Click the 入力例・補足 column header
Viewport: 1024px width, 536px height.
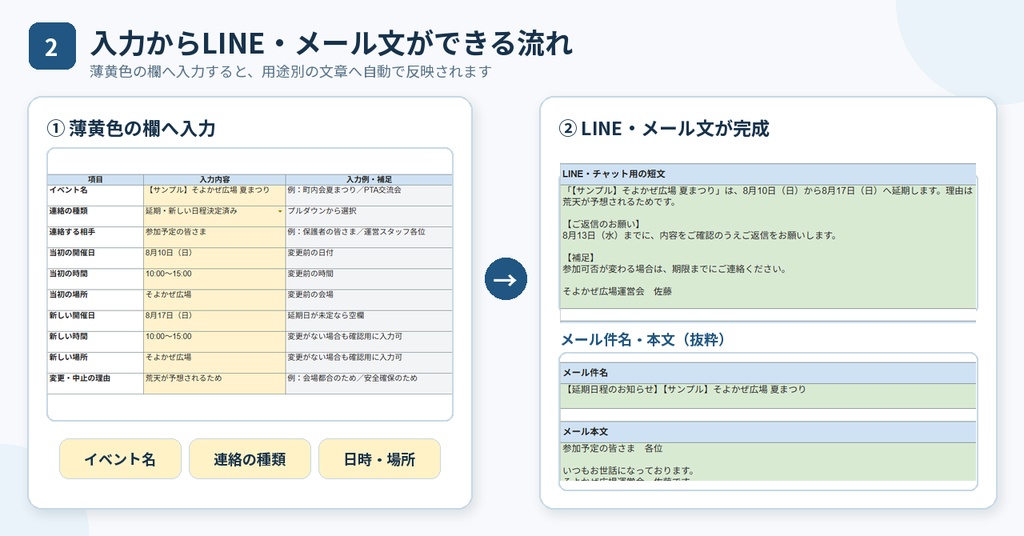pyautogui.click(x=369, y=180)
